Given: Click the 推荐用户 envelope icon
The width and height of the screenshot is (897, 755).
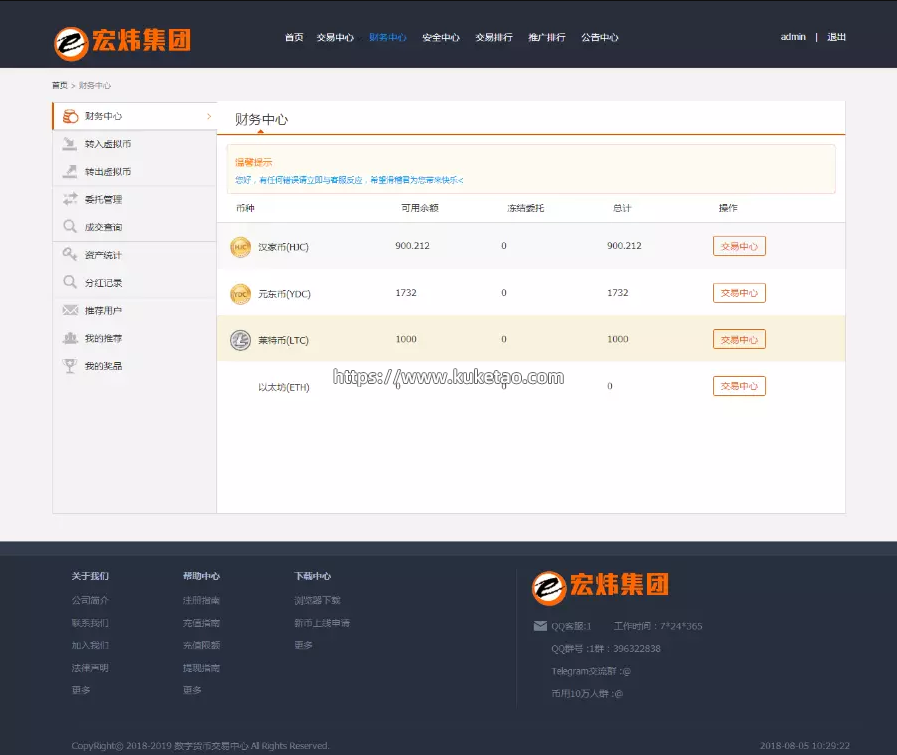Looking at the screenshot, I should coord(70,310).
